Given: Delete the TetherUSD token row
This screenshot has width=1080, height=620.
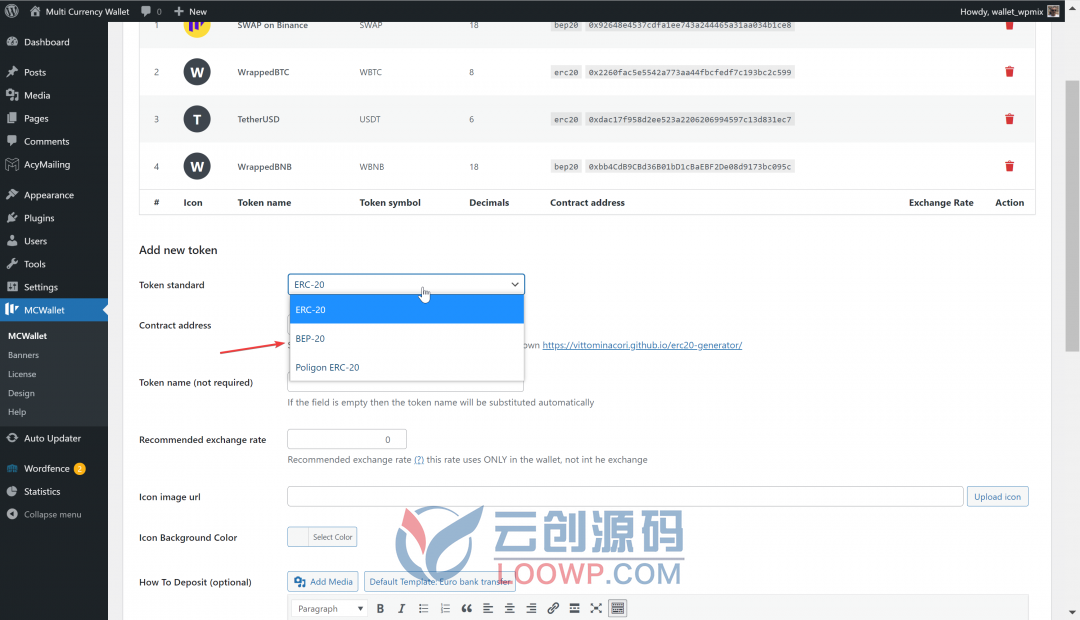Looking at the screenshot, I should [x=1009, y=119].
